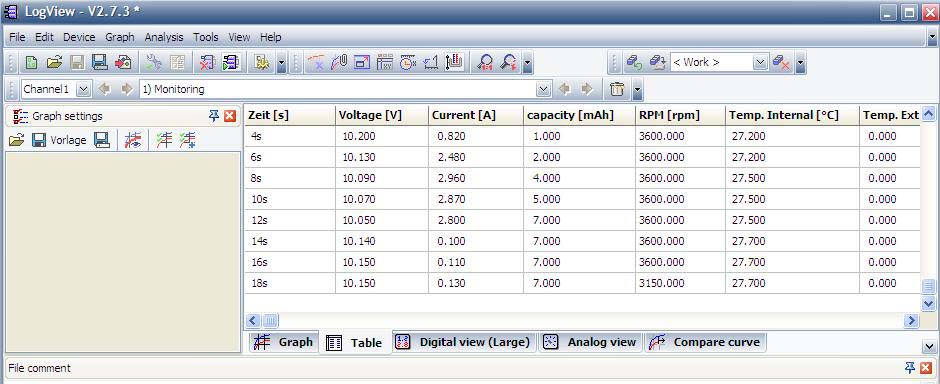Image resolution: width=940 pixels, height=384 pixels.
Task: Click the start recording icon with green arrow
Action: [230, 62]
